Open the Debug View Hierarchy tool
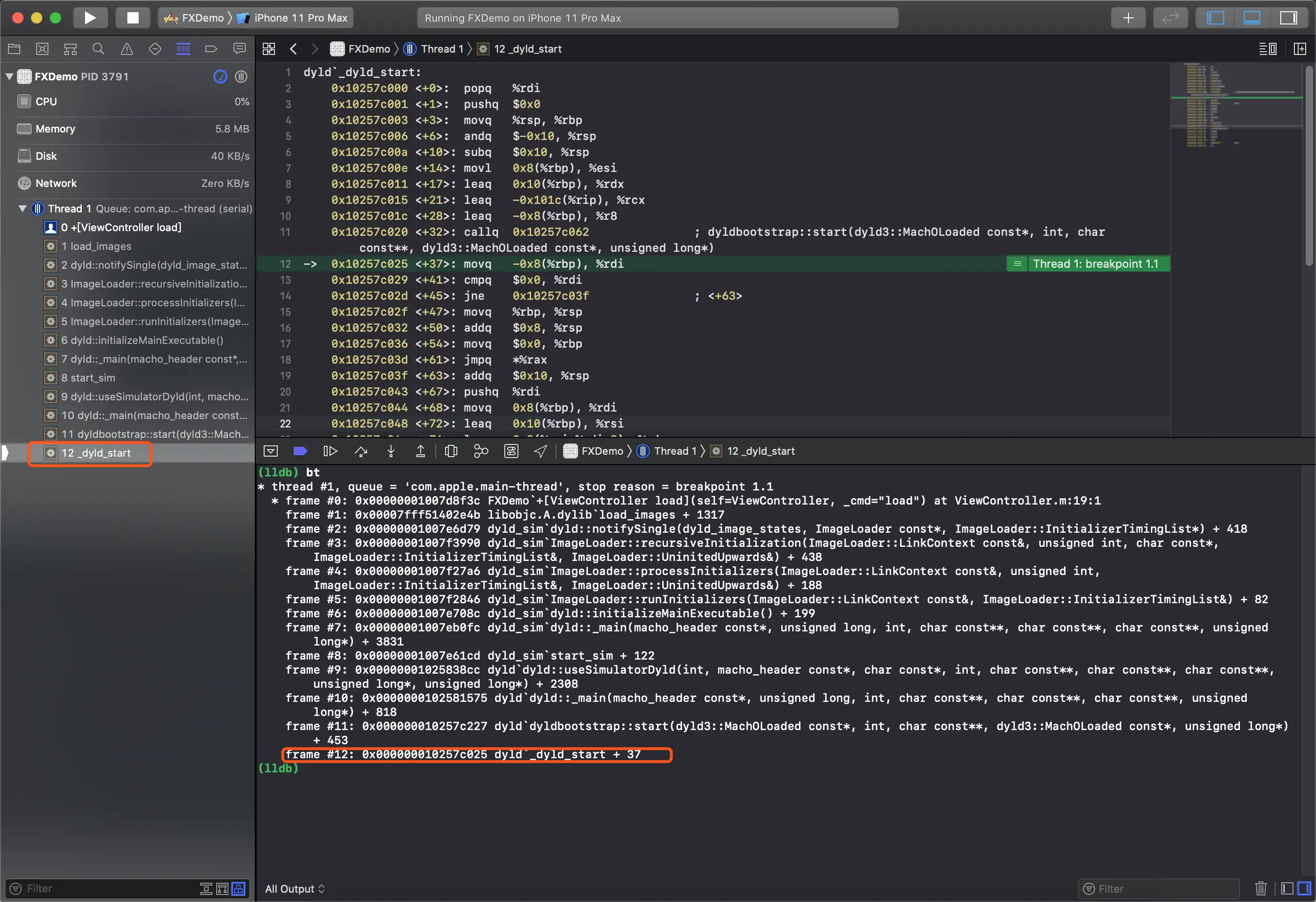This screenshot has height=902, width=1316. click(x=451, y=451)
